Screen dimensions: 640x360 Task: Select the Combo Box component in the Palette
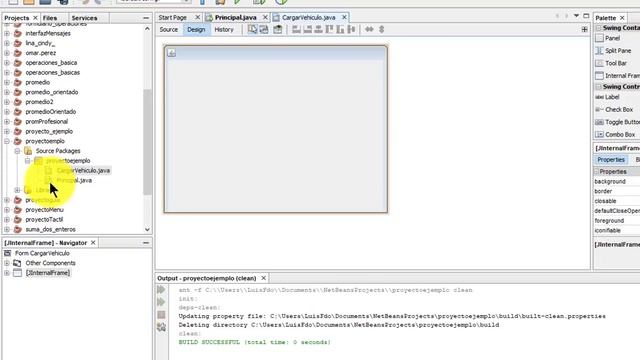click(x=615, y=134)
